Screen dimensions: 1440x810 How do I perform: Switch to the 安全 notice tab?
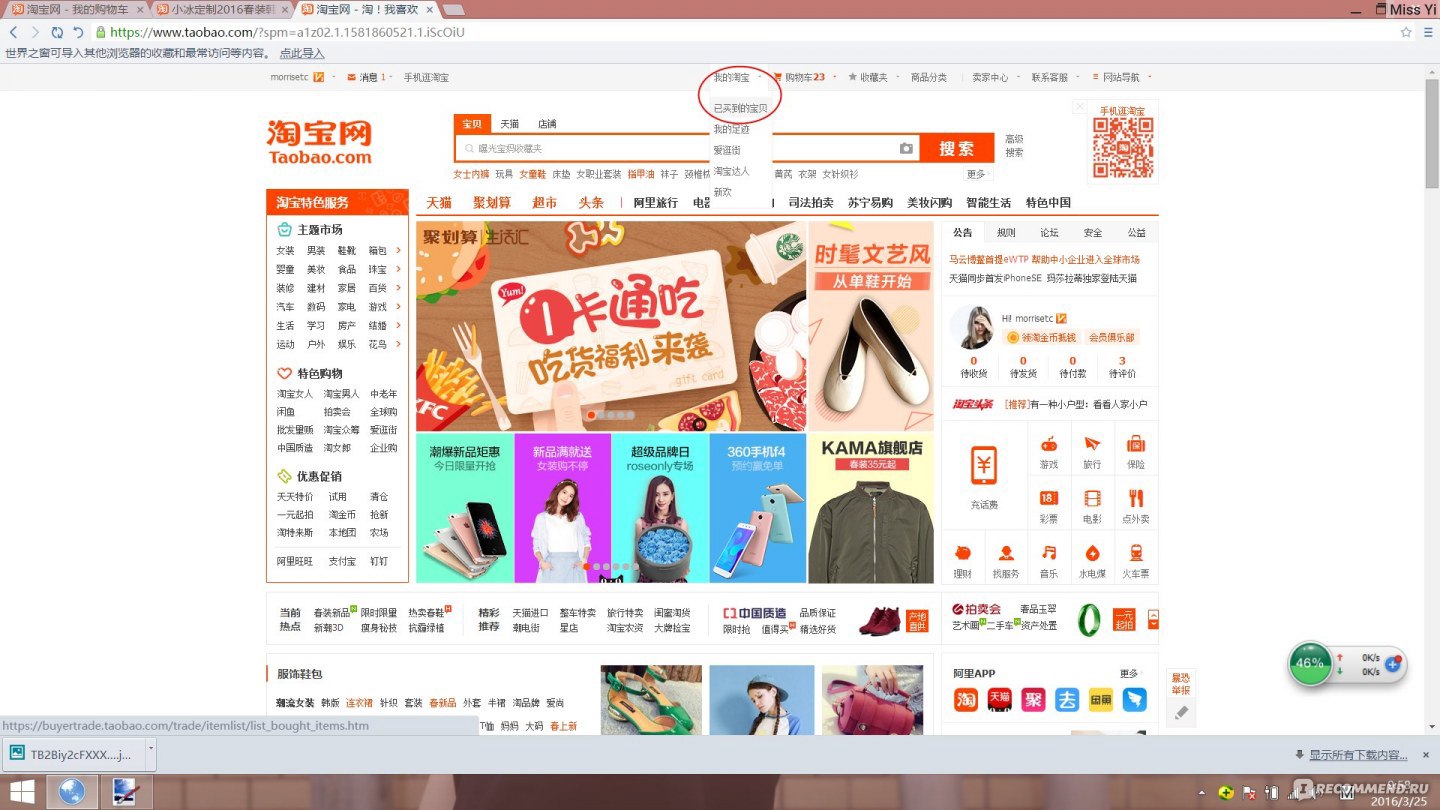click(1093, 232)
